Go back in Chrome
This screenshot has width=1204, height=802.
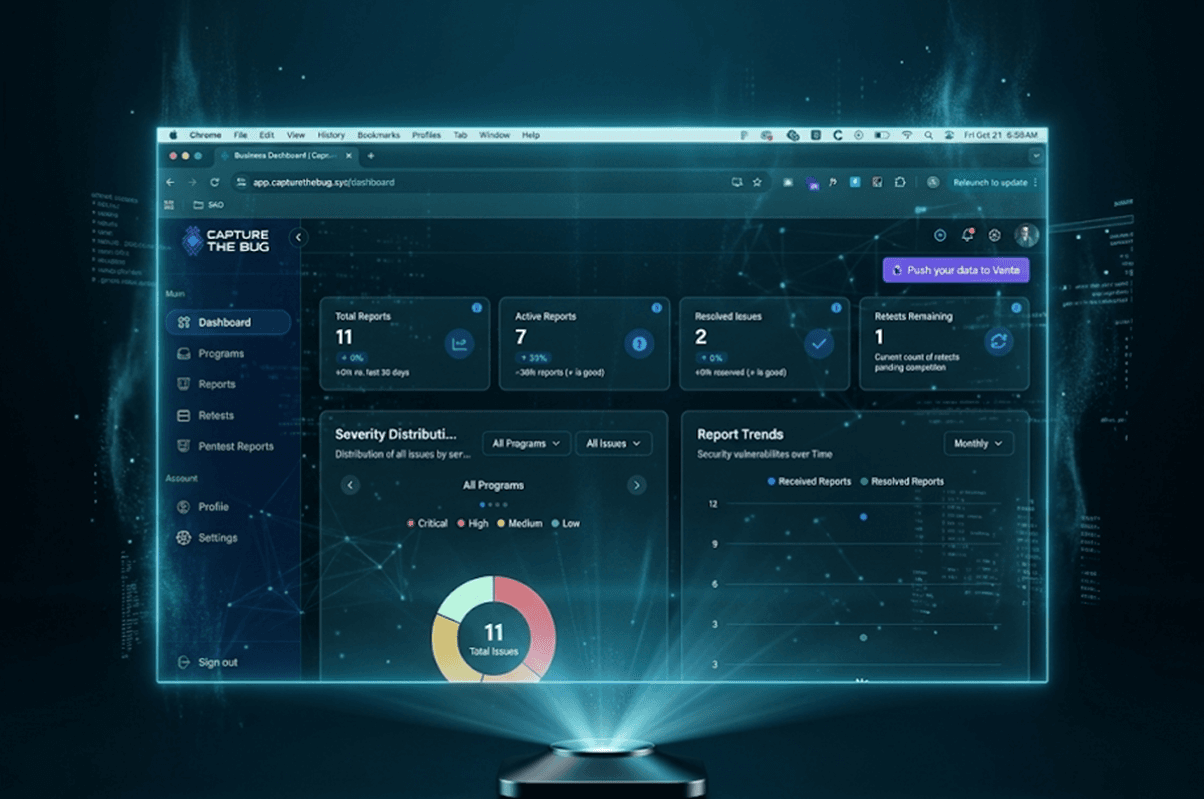170,182
